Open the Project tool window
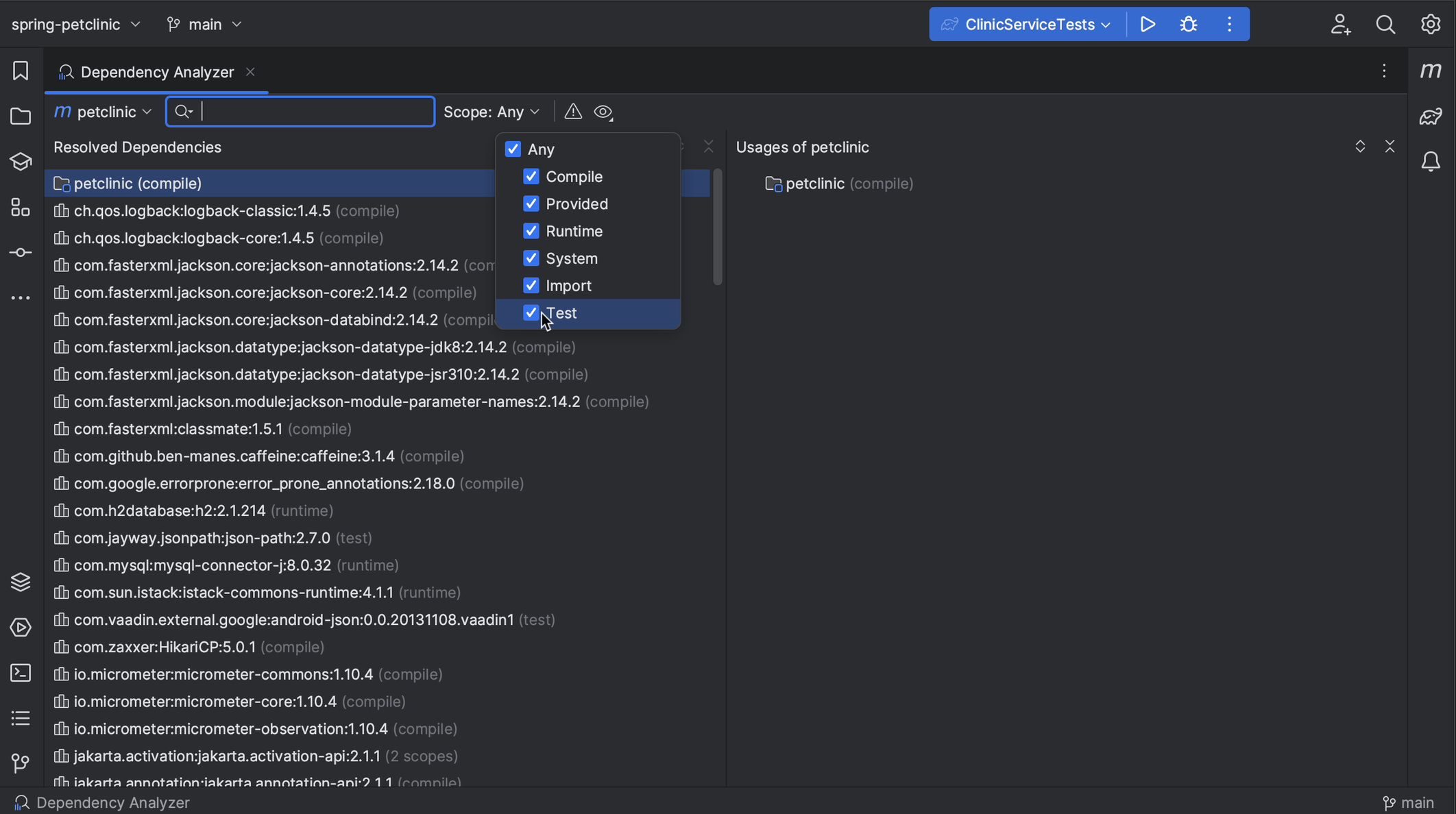This screenshot has height=814, width=1456. tap(20, 116)
